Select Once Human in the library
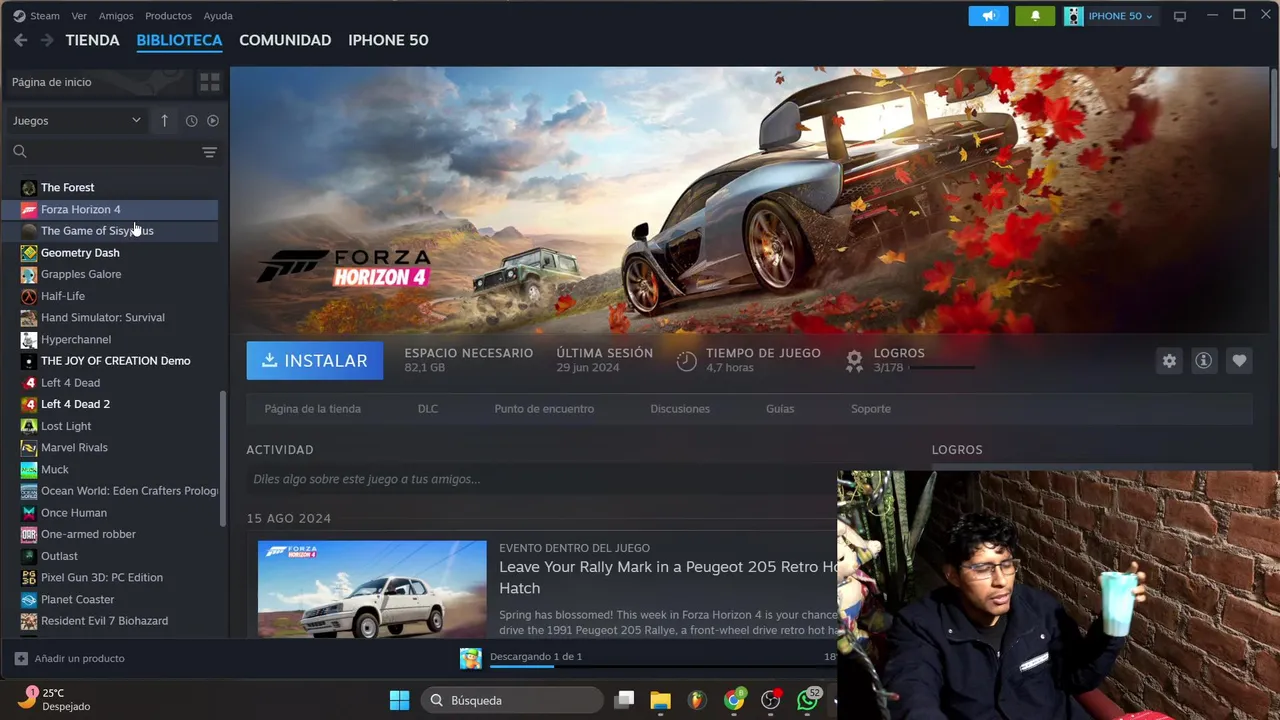1280x720 pixels. tap(110, 513)
